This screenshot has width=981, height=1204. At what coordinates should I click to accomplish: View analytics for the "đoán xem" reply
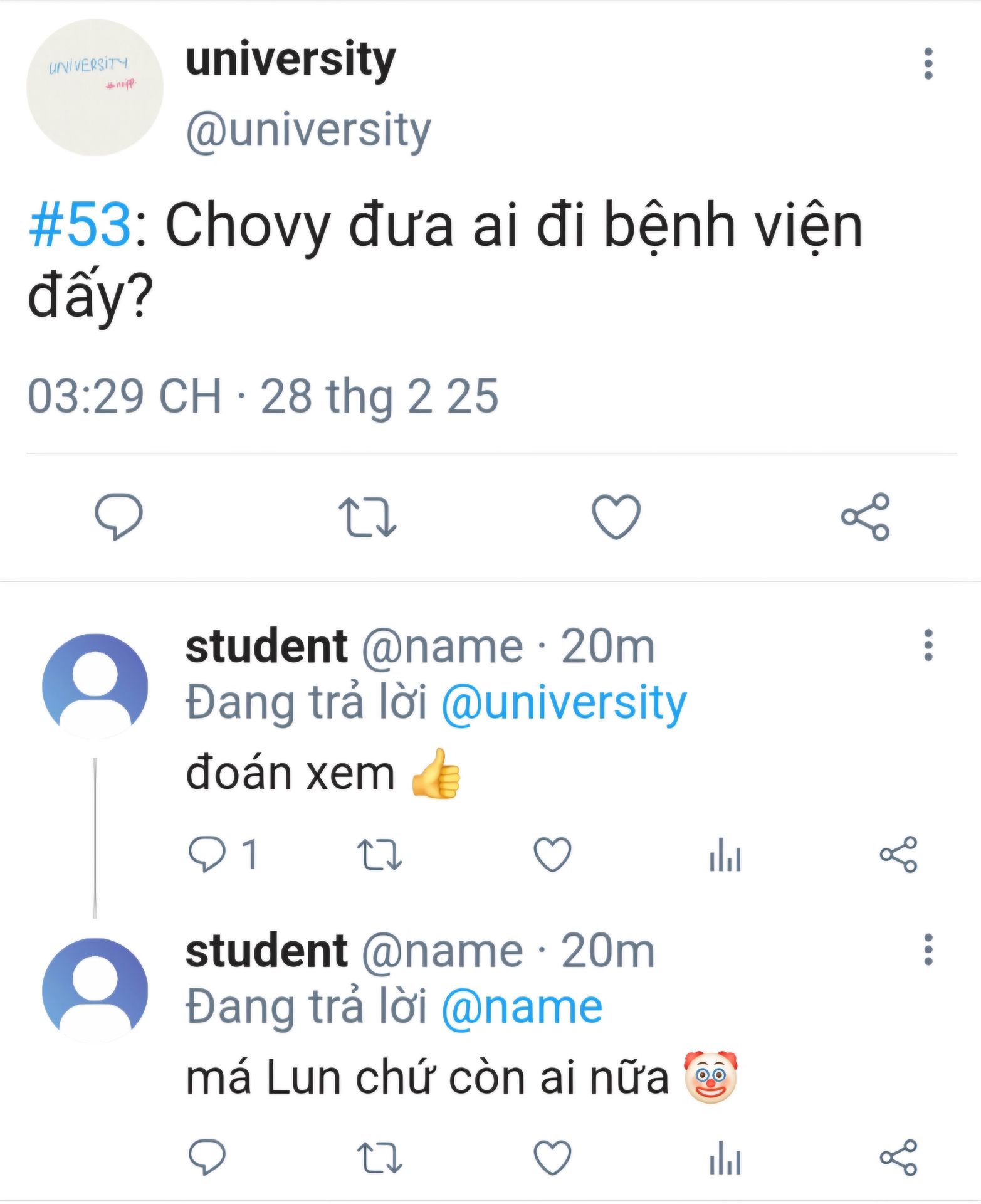tap(725, 855)
